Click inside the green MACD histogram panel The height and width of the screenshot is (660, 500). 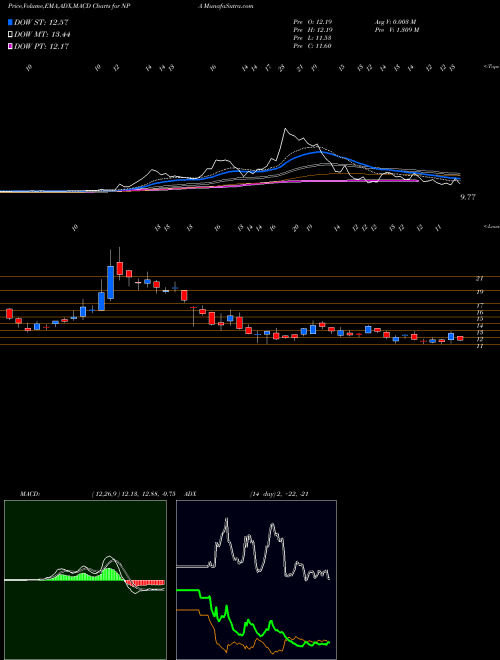click(x=85, y=580)
